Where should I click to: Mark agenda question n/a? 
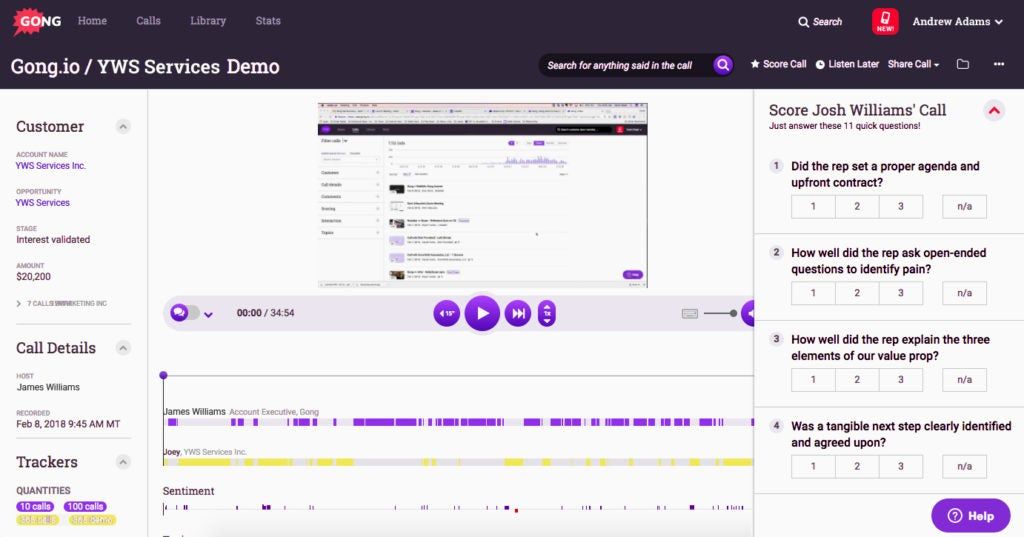pyautogui.click(x=965, y=206)
